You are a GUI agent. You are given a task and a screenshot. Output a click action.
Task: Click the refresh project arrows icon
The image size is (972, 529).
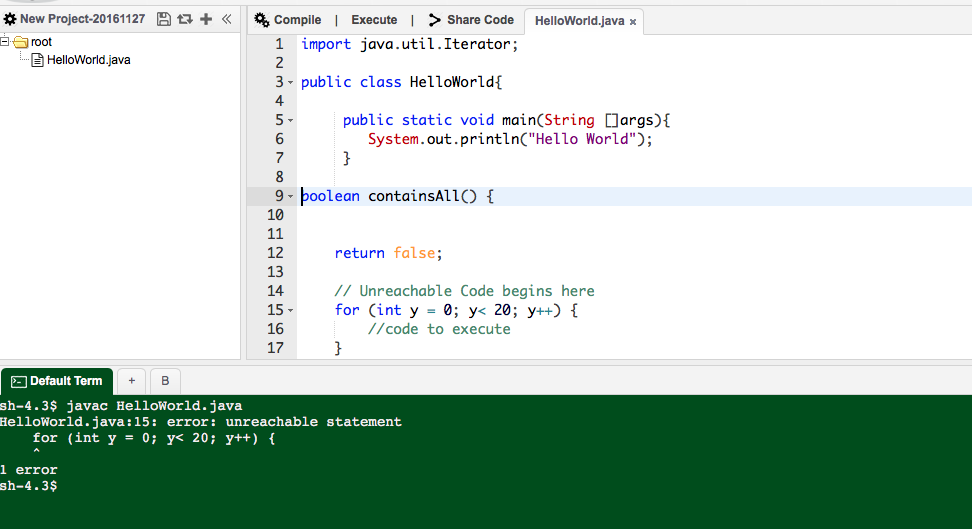click(185, 19)
